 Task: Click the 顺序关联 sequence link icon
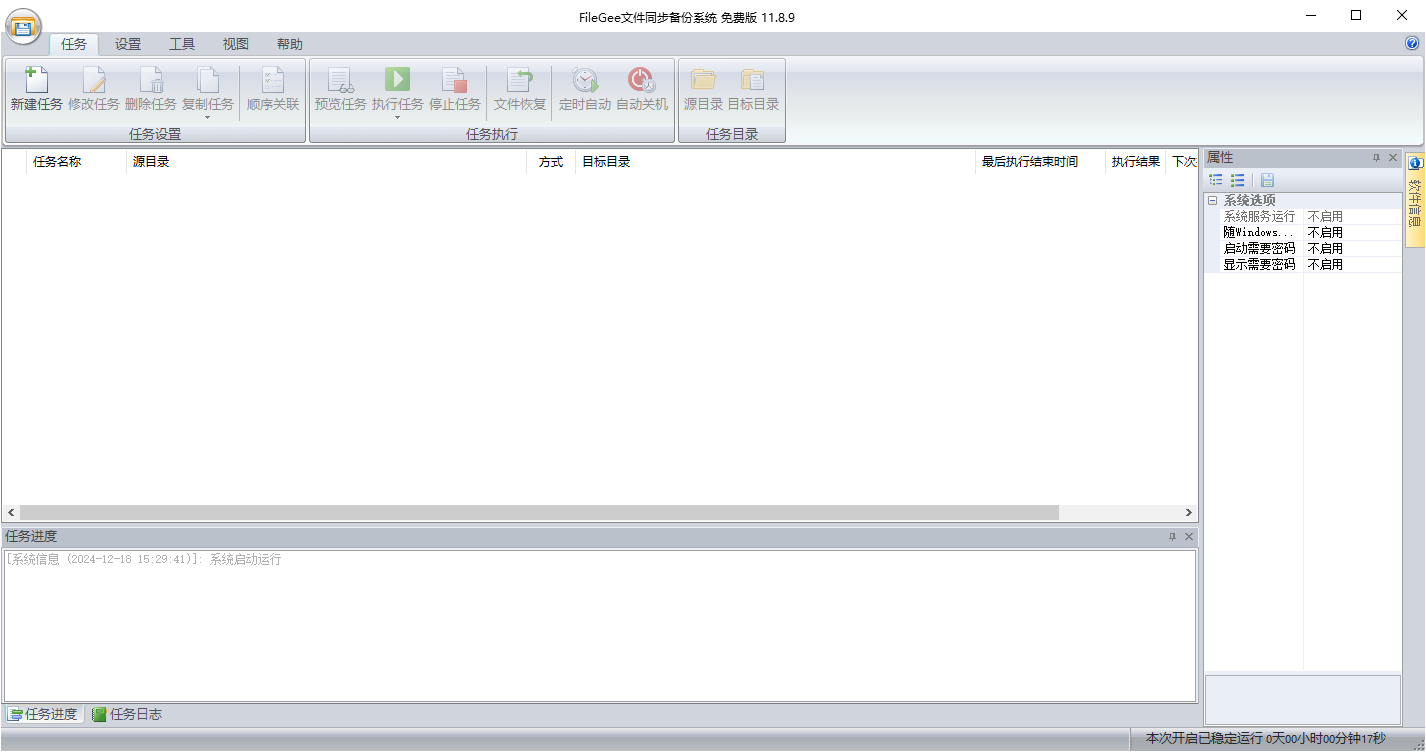click(x=273, y=80)
